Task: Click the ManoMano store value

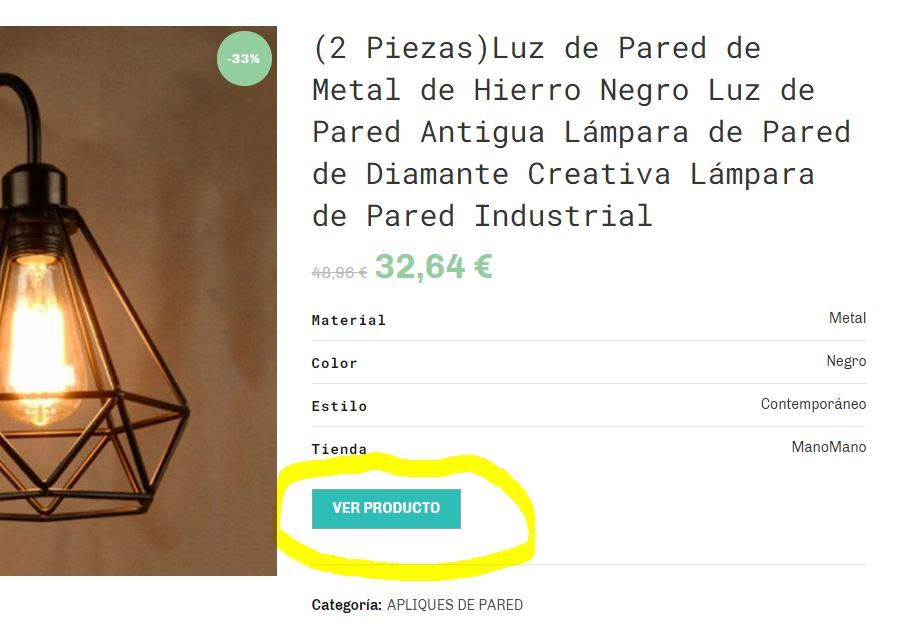Action: [x=829, y=447]
